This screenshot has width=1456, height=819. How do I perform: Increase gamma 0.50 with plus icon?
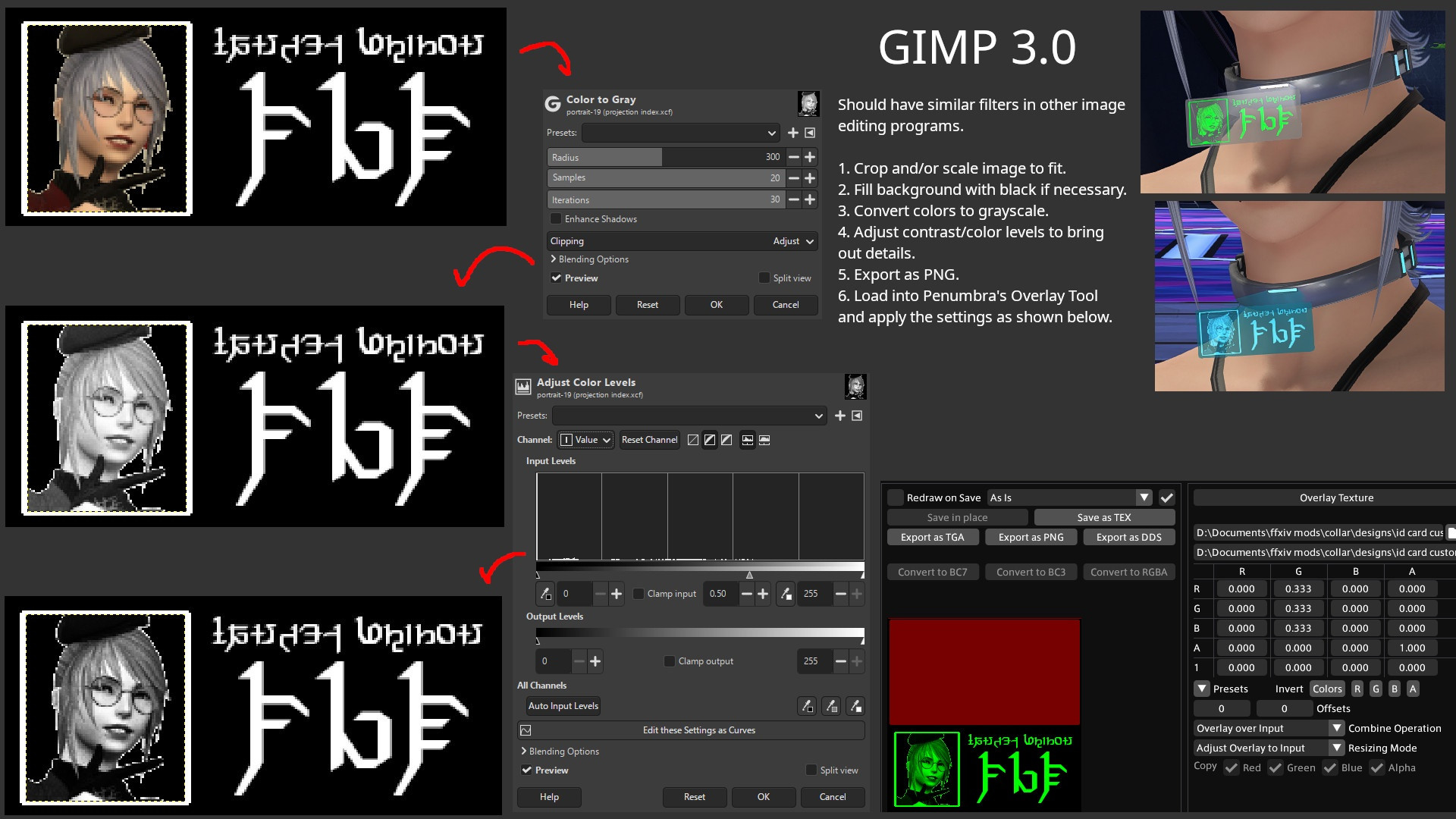coord(763,594)
